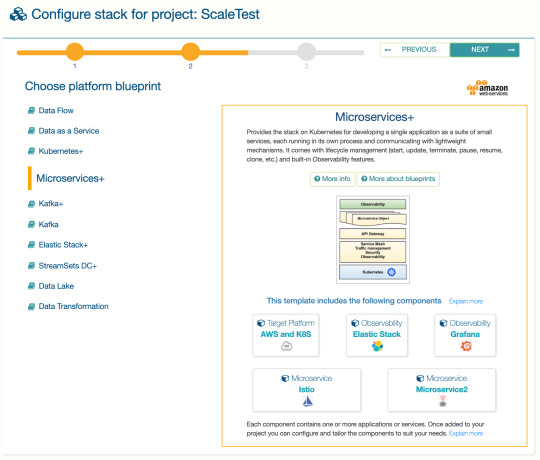Select the Microservices+ blueprint
The height and width of the screenshot is (460, 540).
pos(70,178)
